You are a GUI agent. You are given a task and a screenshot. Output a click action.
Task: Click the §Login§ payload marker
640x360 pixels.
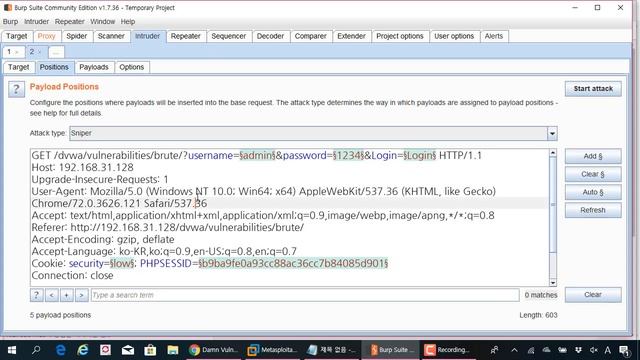click(x=420, y=156)
